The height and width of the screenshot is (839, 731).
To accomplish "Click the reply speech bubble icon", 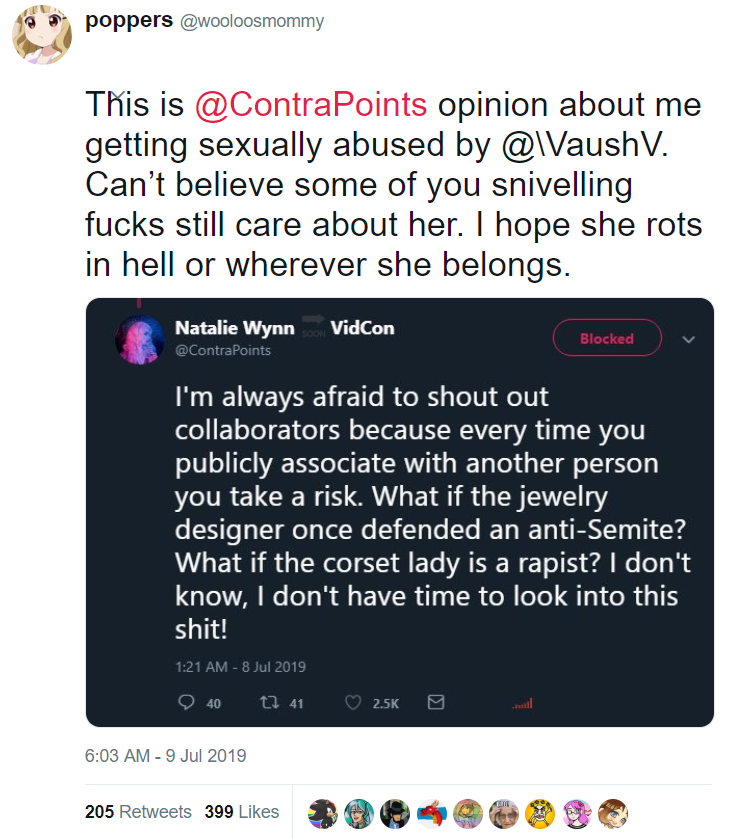I will point(186,702).
